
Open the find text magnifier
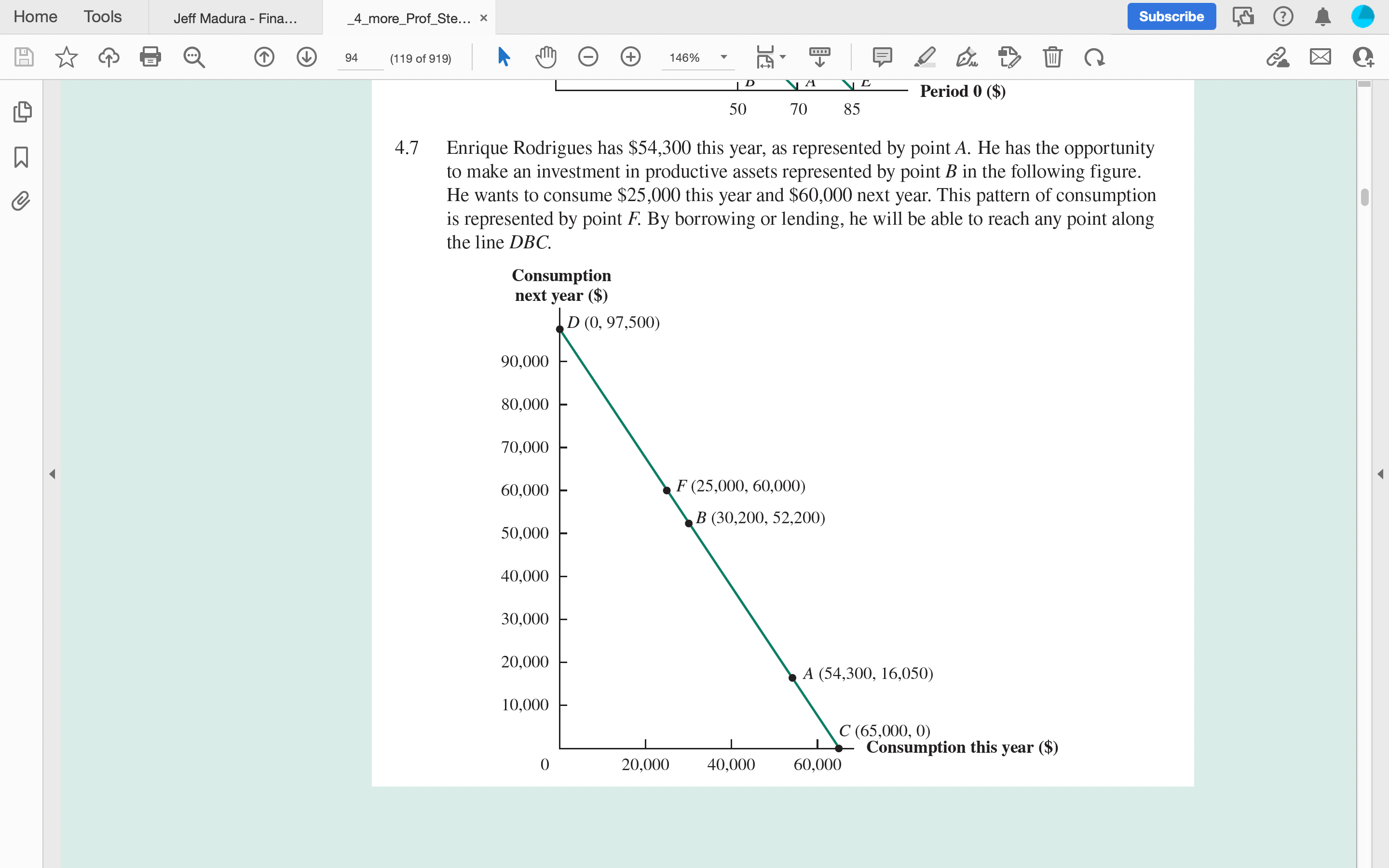click(x=194, y=57)
